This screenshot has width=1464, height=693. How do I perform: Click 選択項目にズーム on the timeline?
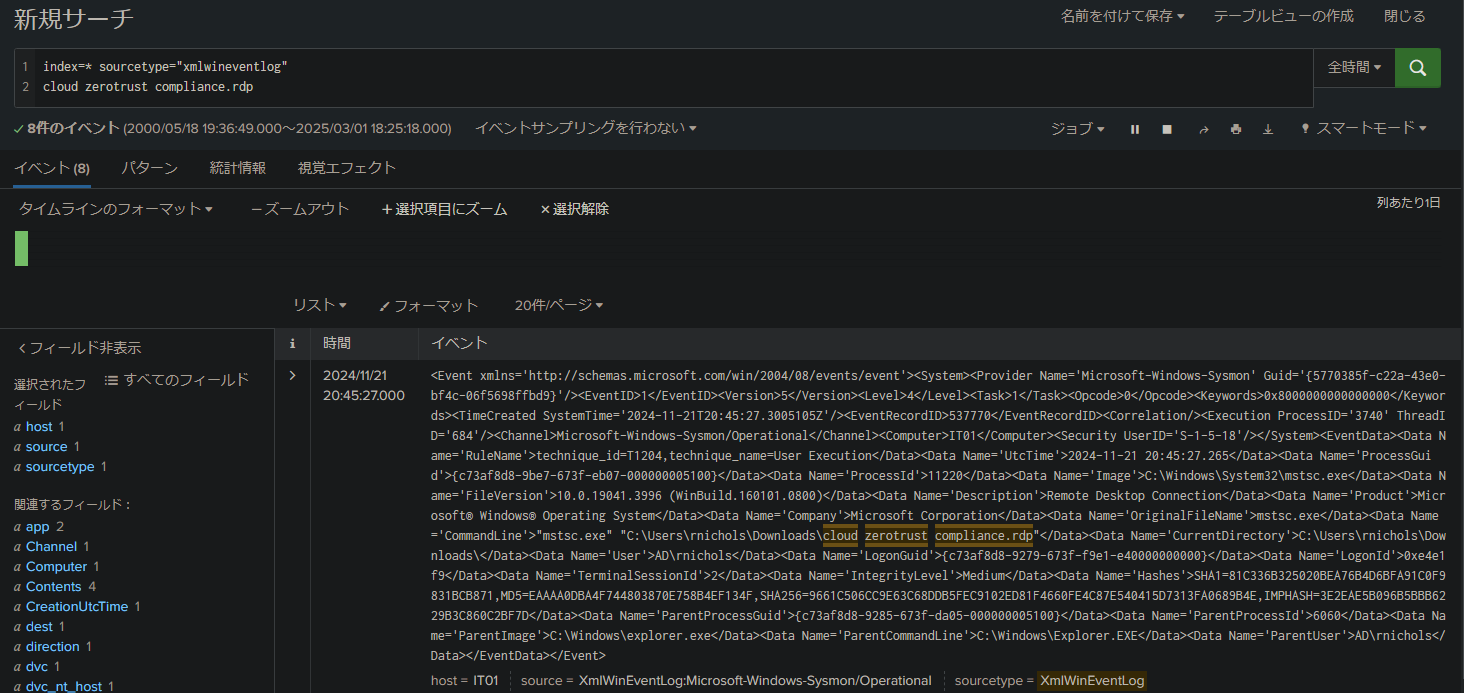click(444, 209)
